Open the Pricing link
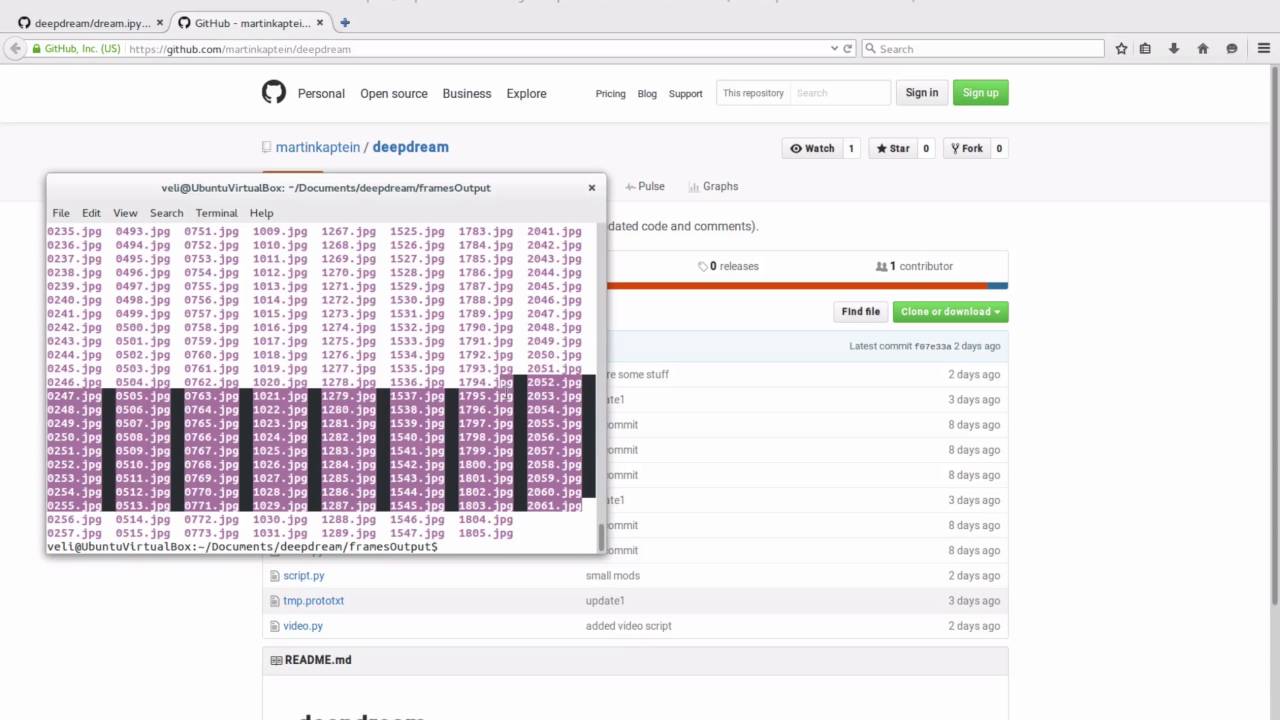1280x720 pixels. pos(610,94)
